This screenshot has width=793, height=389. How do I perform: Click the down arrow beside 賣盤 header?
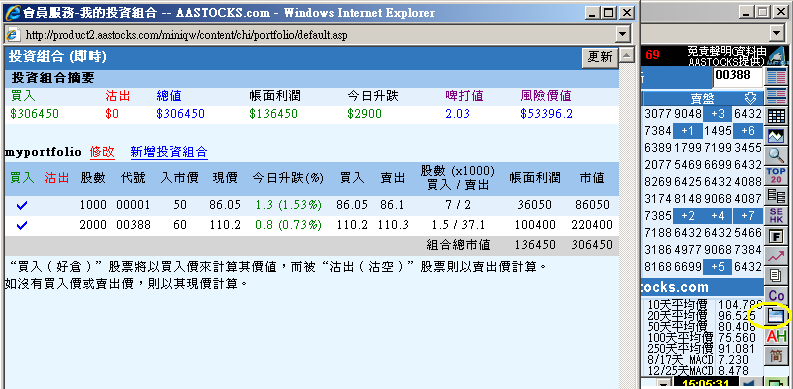[x=749, y=98]
